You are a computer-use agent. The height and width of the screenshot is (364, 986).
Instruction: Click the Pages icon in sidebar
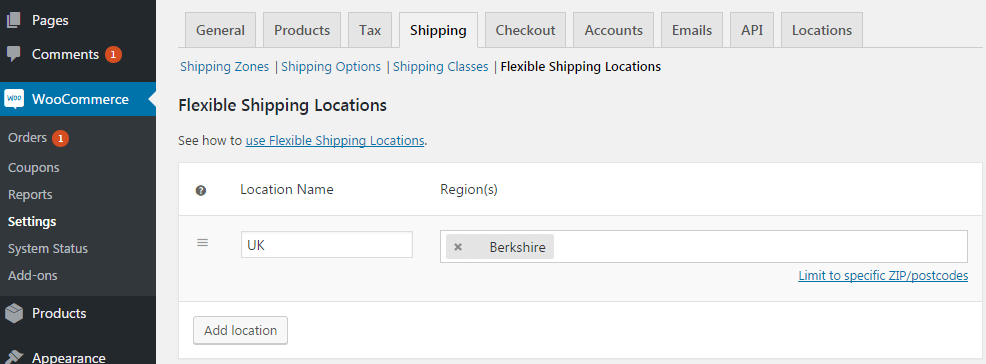[x=14, y=20]
